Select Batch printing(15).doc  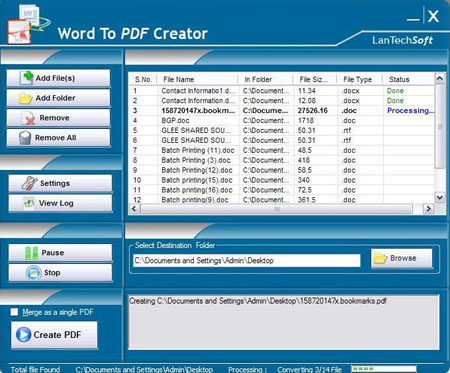tap(282, 180)
